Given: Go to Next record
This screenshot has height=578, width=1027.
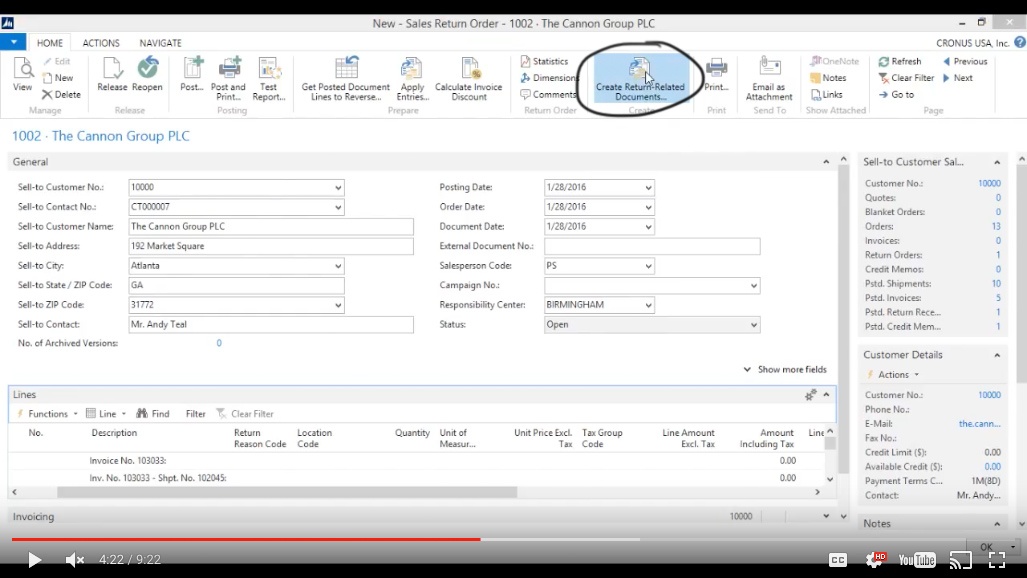Looking at the screenshot, I should (x=958, y=77).
